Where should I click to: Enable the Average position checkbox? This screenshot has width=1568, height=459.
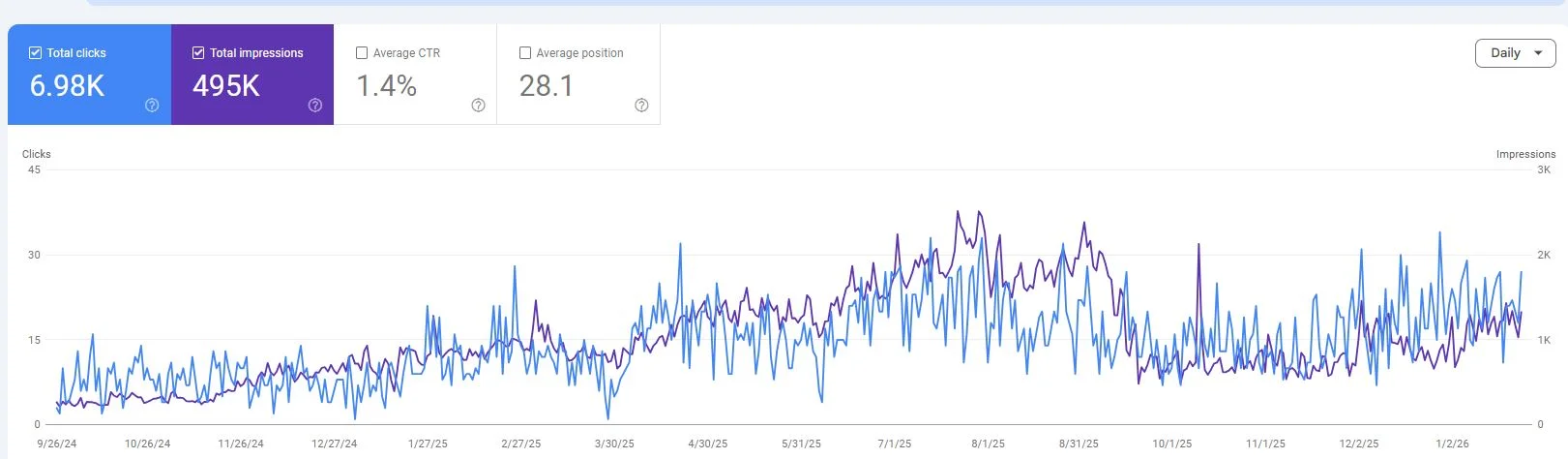[x=525, y=53]
